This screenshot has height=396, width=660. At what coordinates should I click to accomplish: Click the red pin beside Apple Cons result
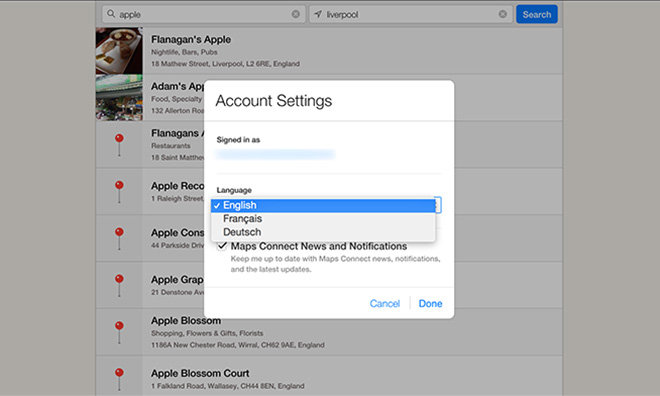(119, 238)
